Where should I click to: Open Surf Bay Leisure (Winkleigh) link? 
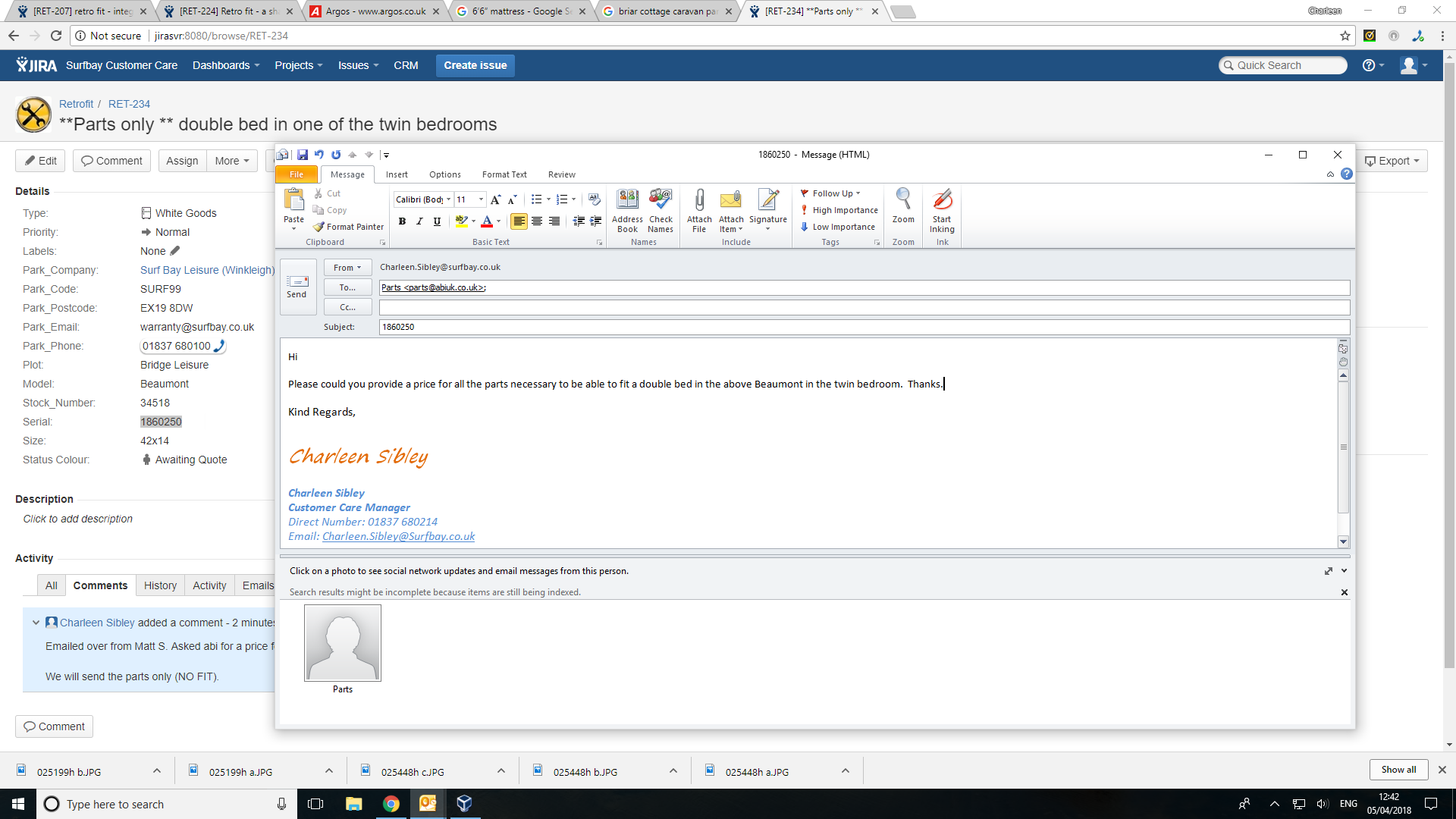pos(207,270)
